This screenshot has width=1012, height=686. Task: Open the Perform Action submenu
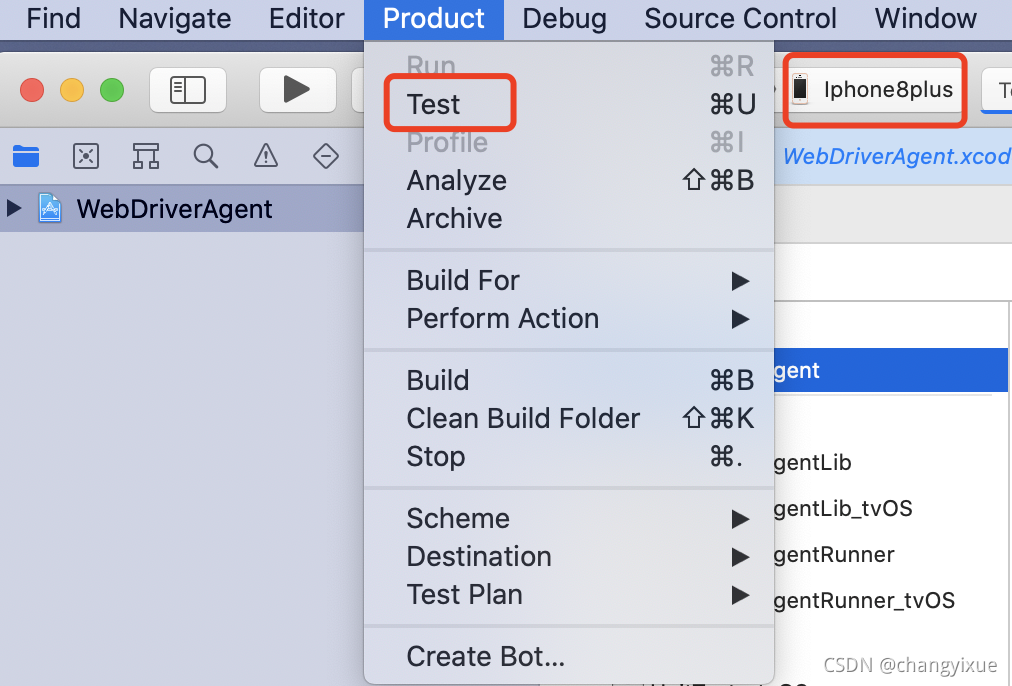coord(569,318)
